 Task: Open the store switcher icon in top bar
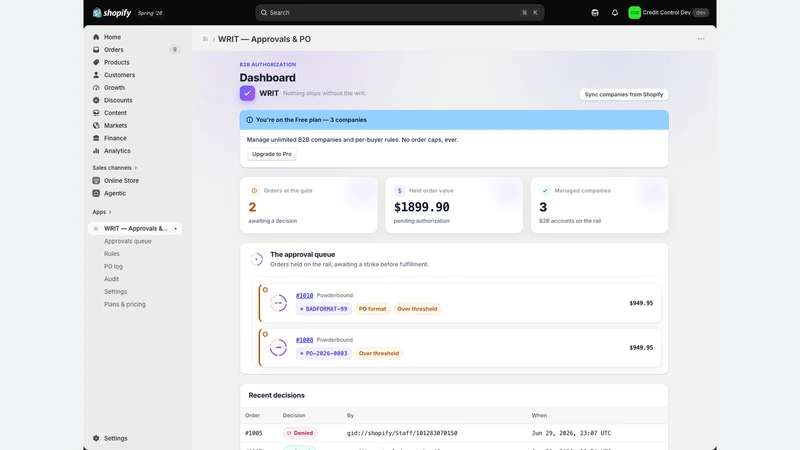(x=595, y=13)
